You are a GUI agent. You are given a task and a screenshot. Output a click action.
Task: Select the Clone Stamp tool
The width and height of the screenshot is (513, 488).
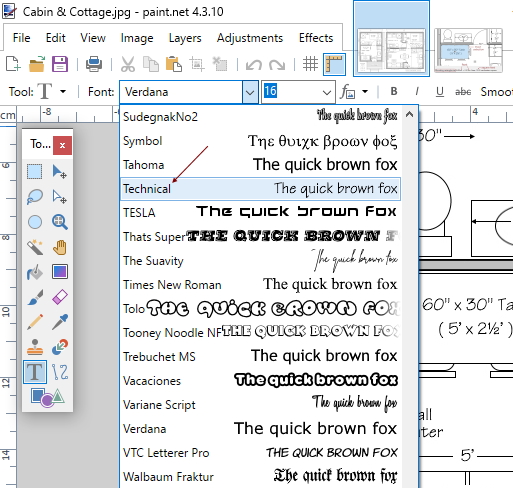(35, 347)
